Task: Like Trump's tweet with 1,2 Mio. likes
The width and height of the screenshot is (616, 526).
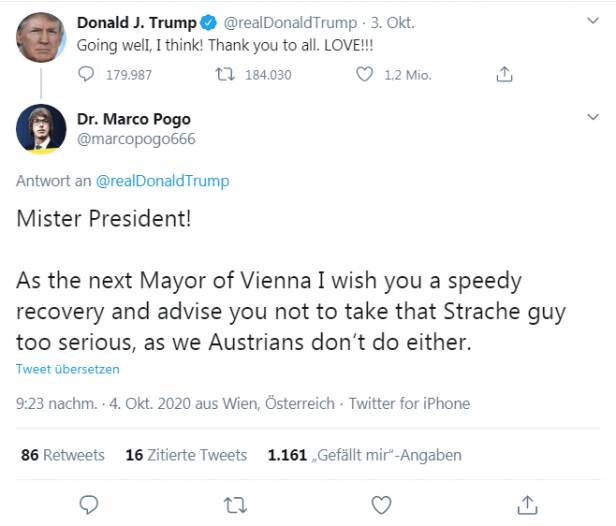Action: pyautogui.click(x=365, y=73)
